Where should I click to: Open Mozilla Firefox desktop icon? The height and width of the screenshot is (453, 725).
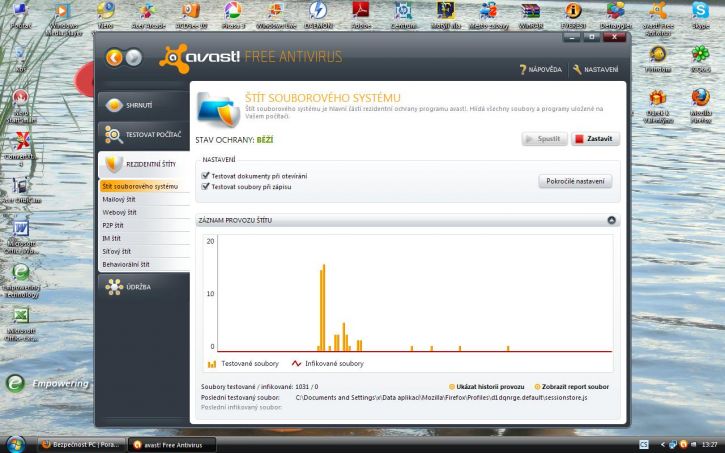(700, 106)
